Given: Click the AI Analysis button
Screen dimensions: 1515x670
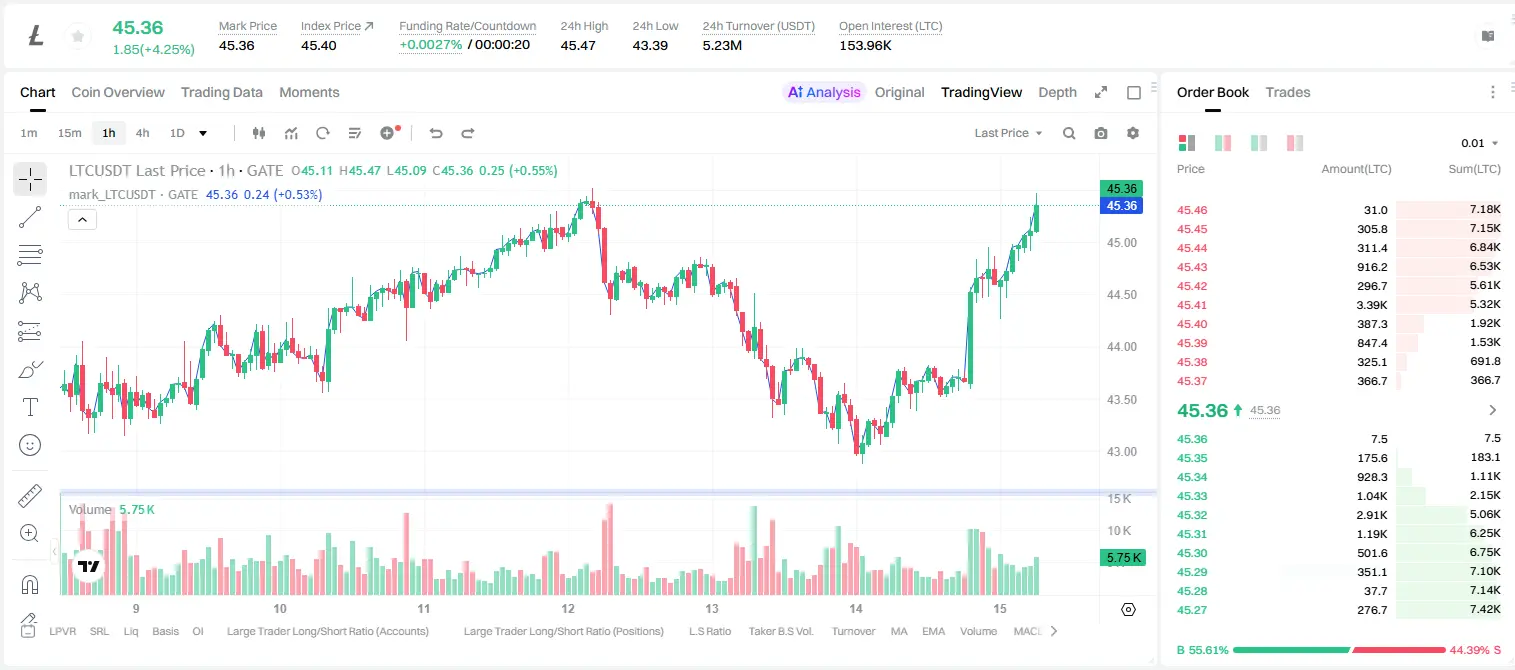Looking at the screenshot, I should (x=824, y=92).
